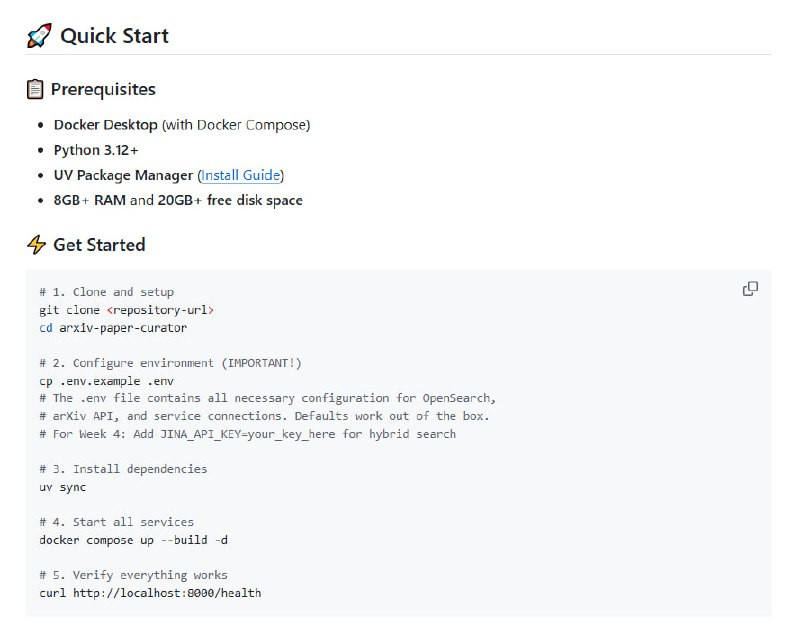This screenshot has width=800, height=625.
Task: Open the Install Guide link
Action: click(x=241, y=175)
